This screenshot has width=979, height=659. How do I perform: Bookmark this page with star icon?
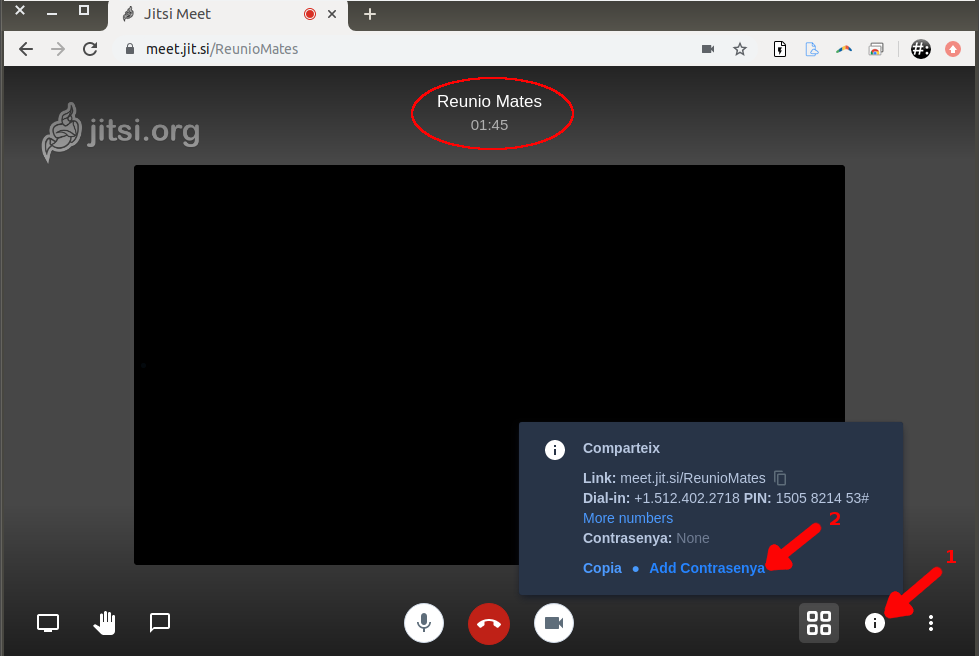point(740,49)
